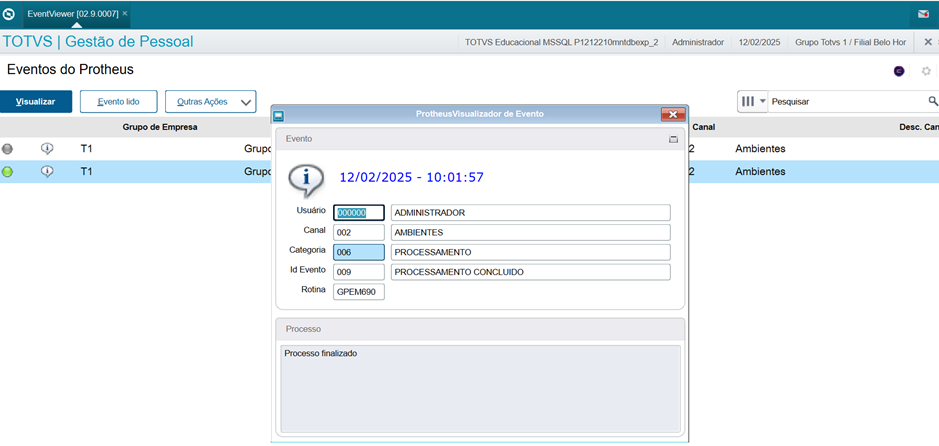
Task: Click the Administrador user in header bar
Action: (698, 42)
